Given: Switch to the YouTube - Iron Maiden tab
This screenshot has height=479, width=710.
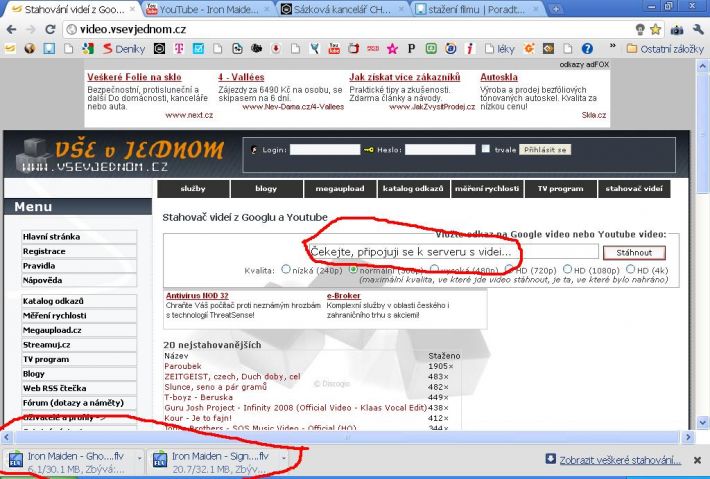Looking at the screenshot, I should [207, 9].
